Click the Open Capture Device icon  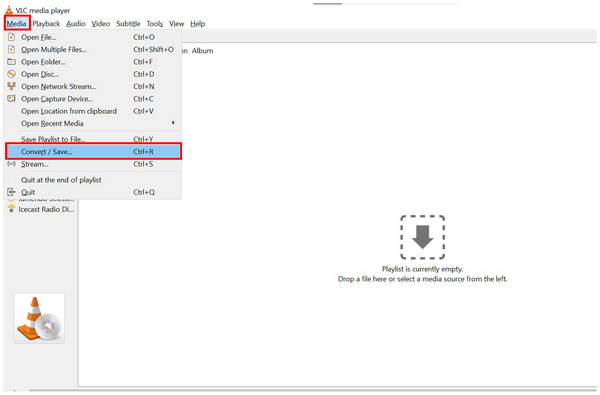tap(11, 98)
